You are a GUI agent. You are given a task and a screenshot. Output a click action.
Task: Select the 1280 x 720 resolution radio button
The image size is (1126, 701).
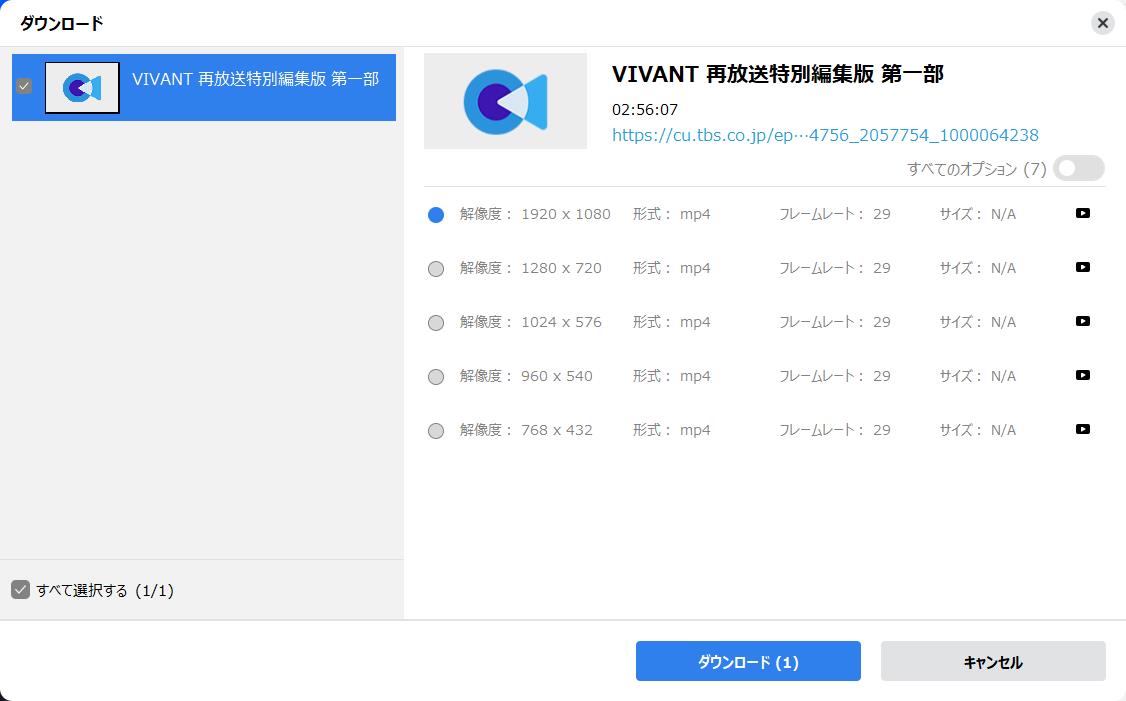pyautogui.click(x=436, y=269)
